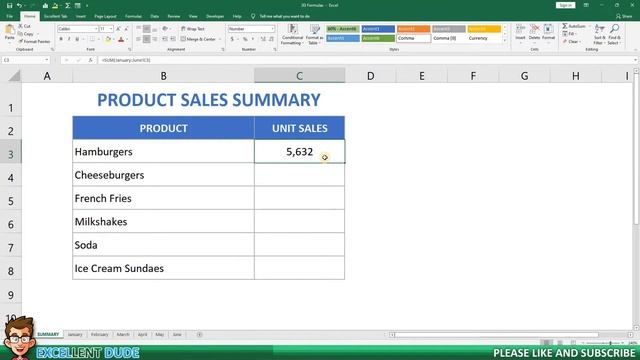Toggle Underline formatting
640x360 pixels.
(x=77, y=39)
